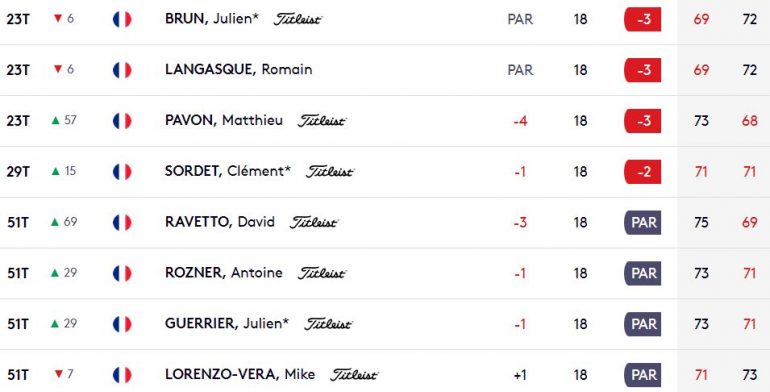Click the French flag next to BRUN, Julien
770x392 pixels.
coord(122,19)
